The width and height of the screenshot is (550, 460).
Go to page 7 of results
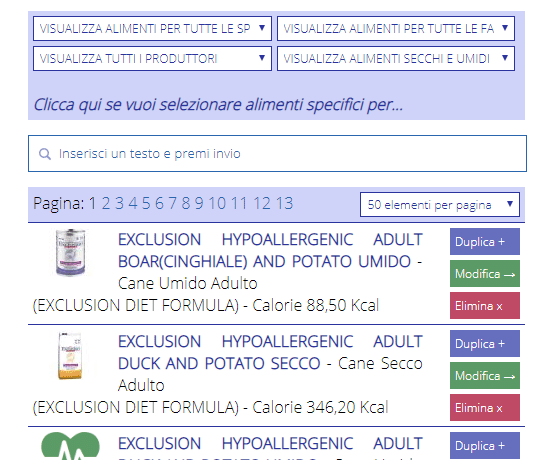click(172, 204)
